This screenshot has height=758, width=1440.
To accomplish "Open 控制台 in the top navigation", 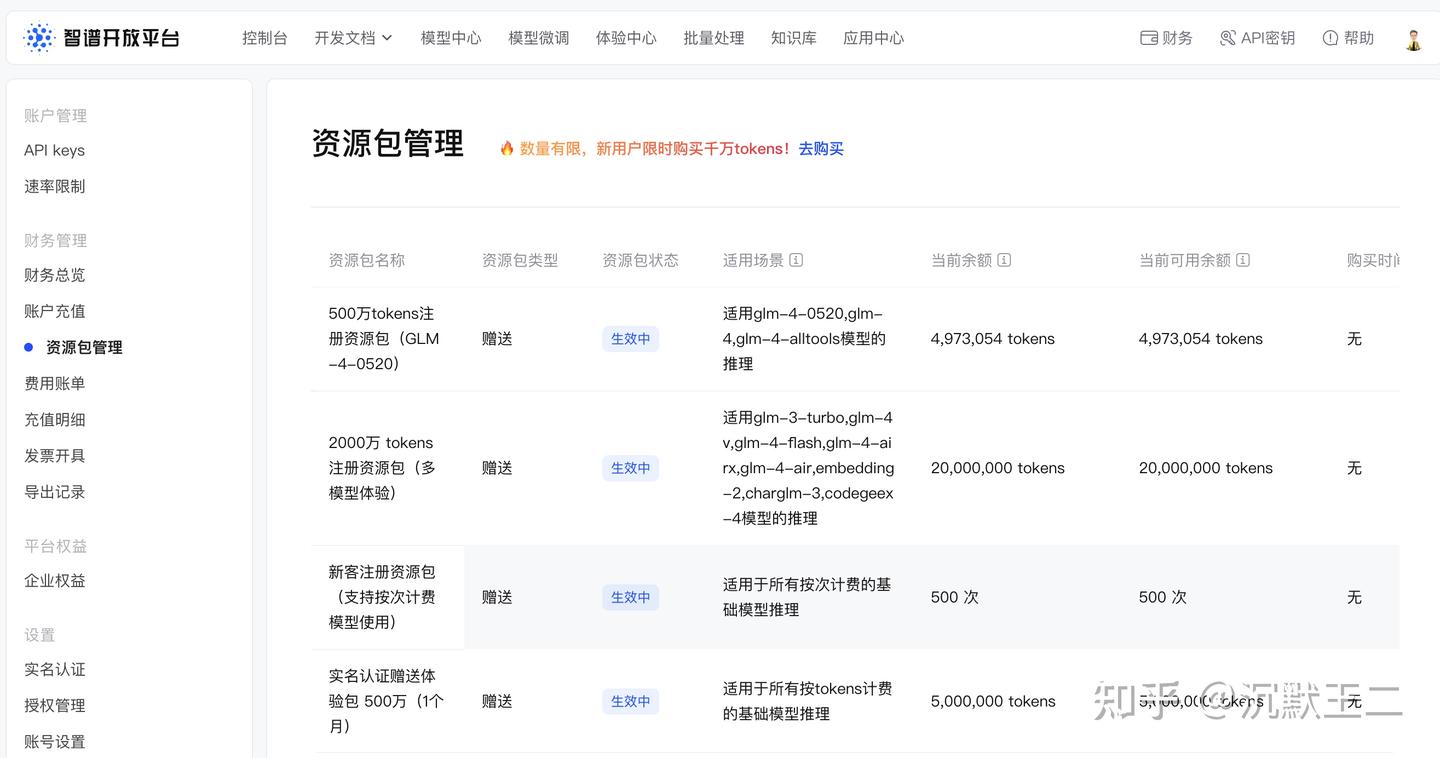I will (x=265, y=38).
